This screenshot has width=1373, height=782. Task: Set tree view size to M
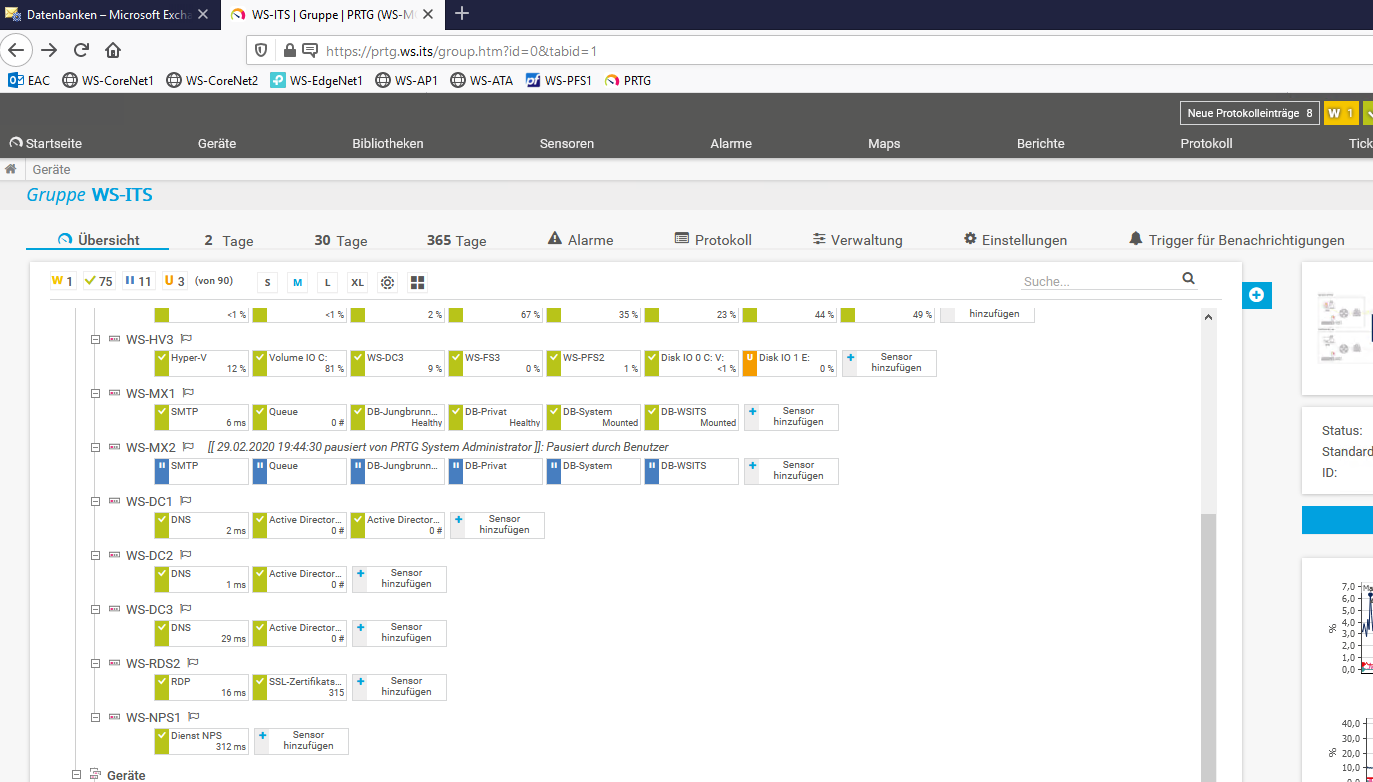pyautogui.click(x=297, y=283)
